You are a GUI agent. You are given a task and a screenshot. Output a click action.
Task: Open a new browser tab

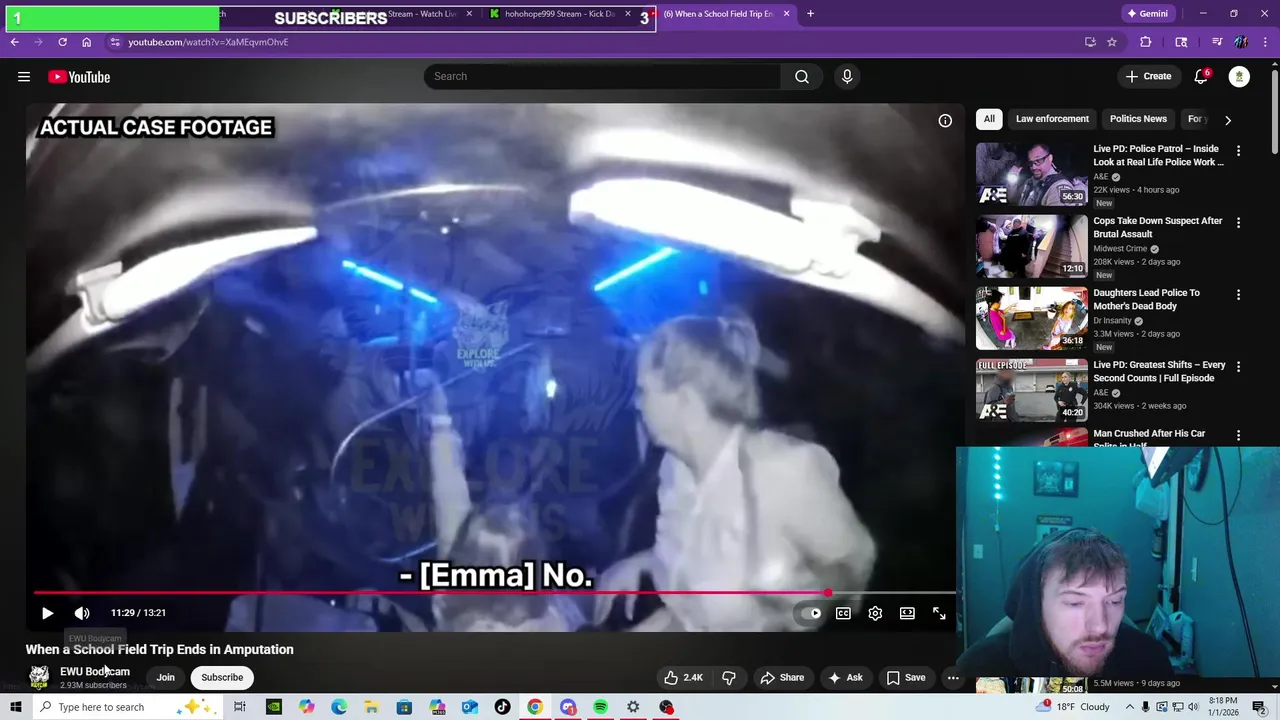point(810,14)
